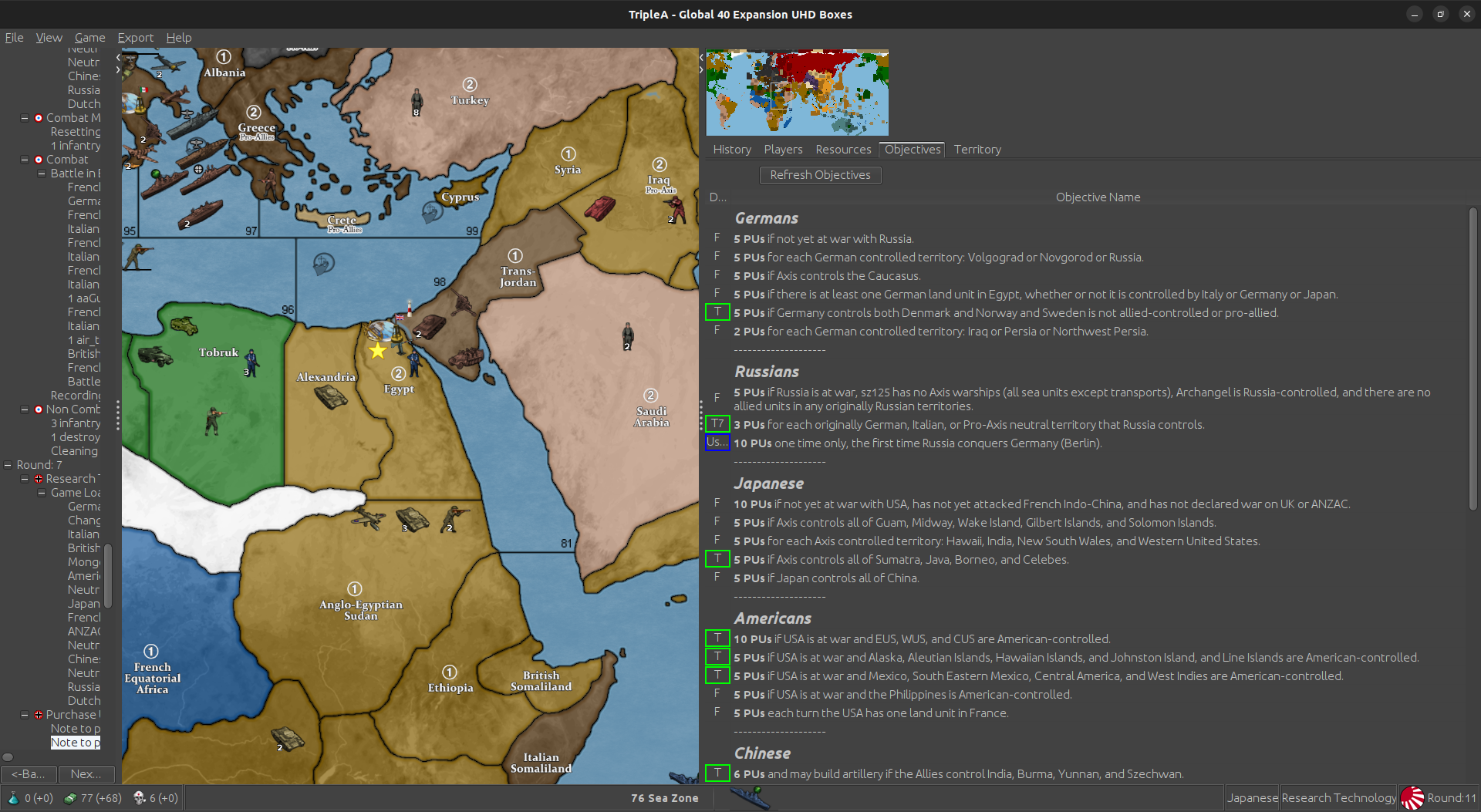
Task: Collapse the Round: 7 history node
Action: [x=8, y=465]
